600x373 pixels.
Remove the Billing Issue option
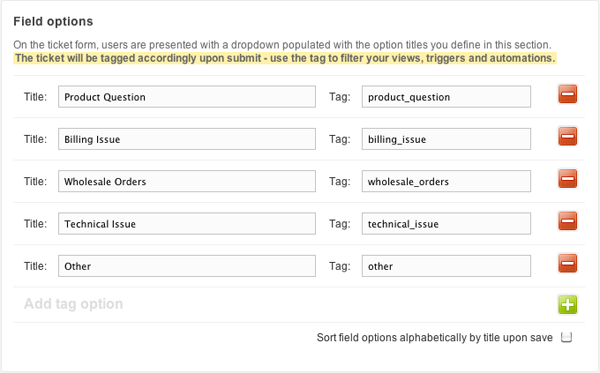click(x=567, y=137)
